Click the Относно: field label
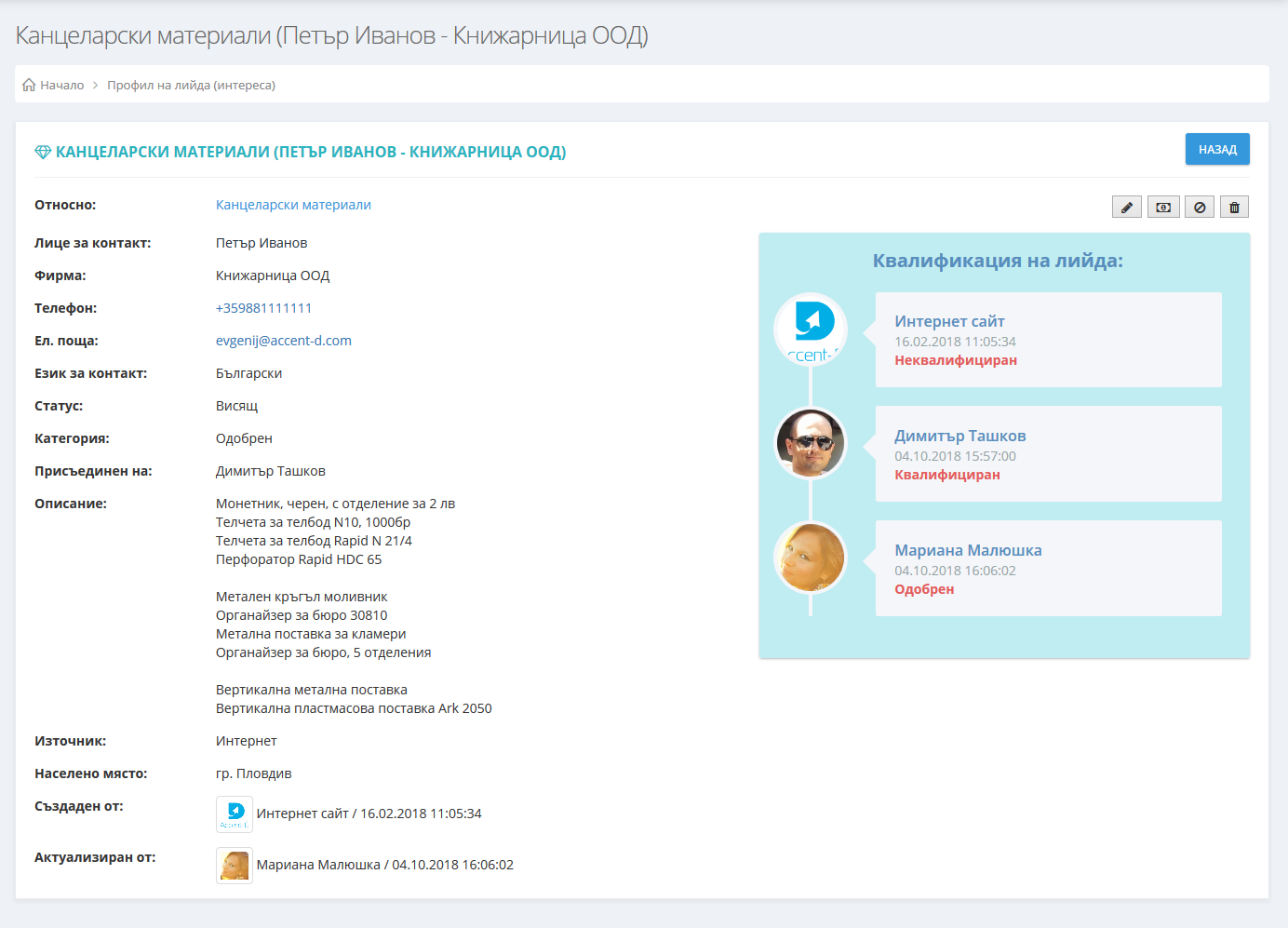 point(65,205)
